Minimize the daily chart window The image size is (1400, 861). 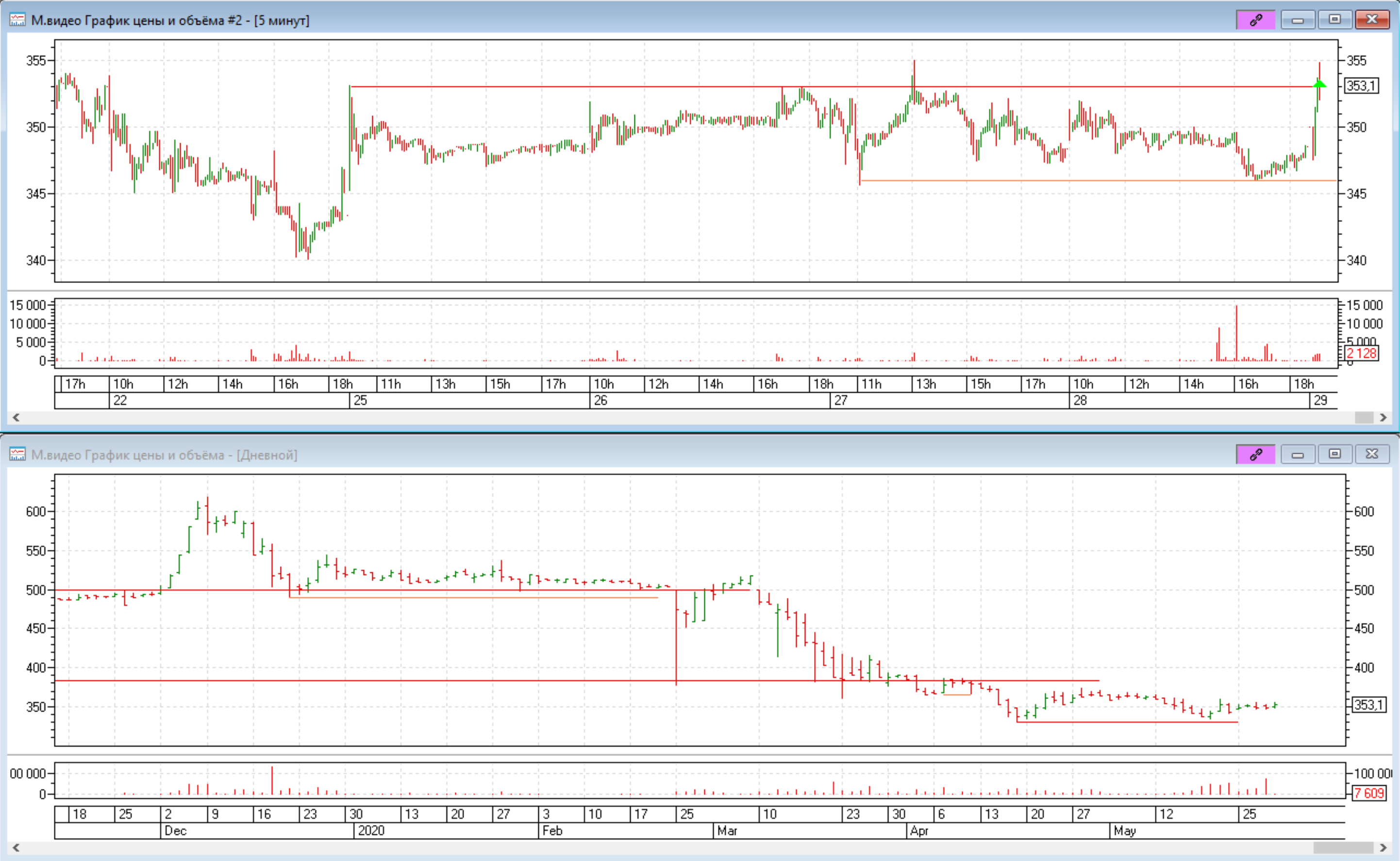(1298, 454)
